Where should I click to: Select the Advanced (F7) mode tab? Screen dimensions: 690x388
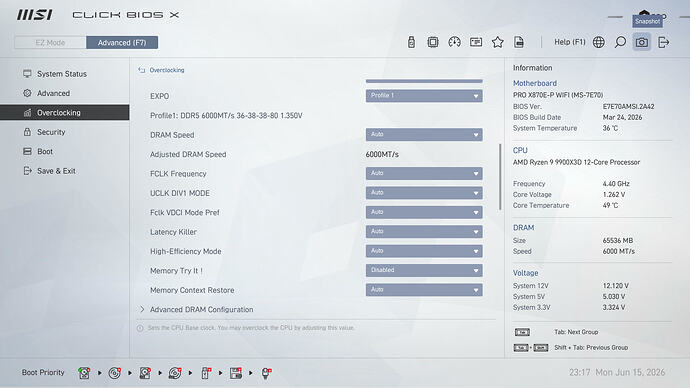click(122, 43)
